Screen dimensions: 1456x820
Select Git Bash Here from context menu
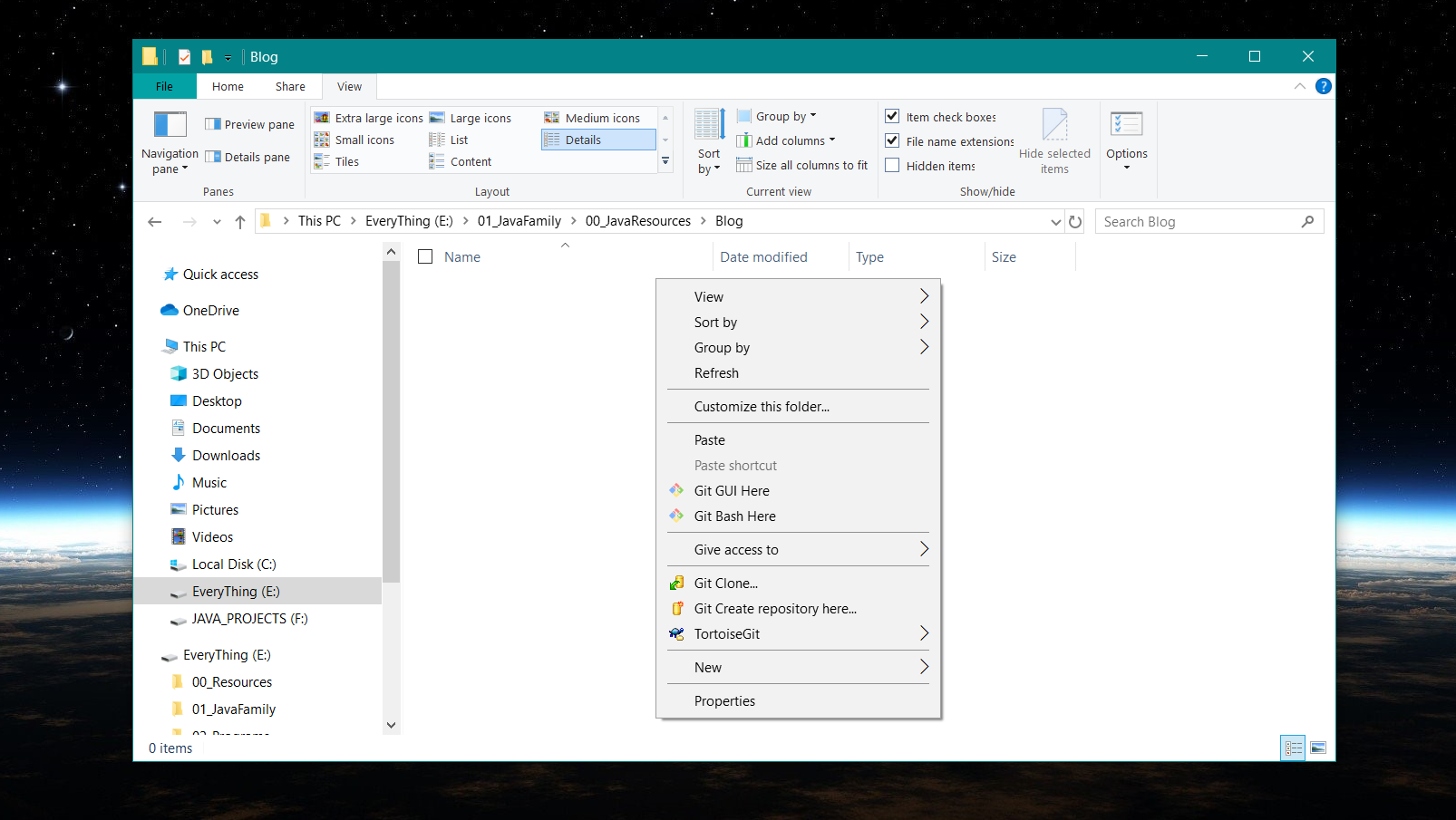(734, 516)
